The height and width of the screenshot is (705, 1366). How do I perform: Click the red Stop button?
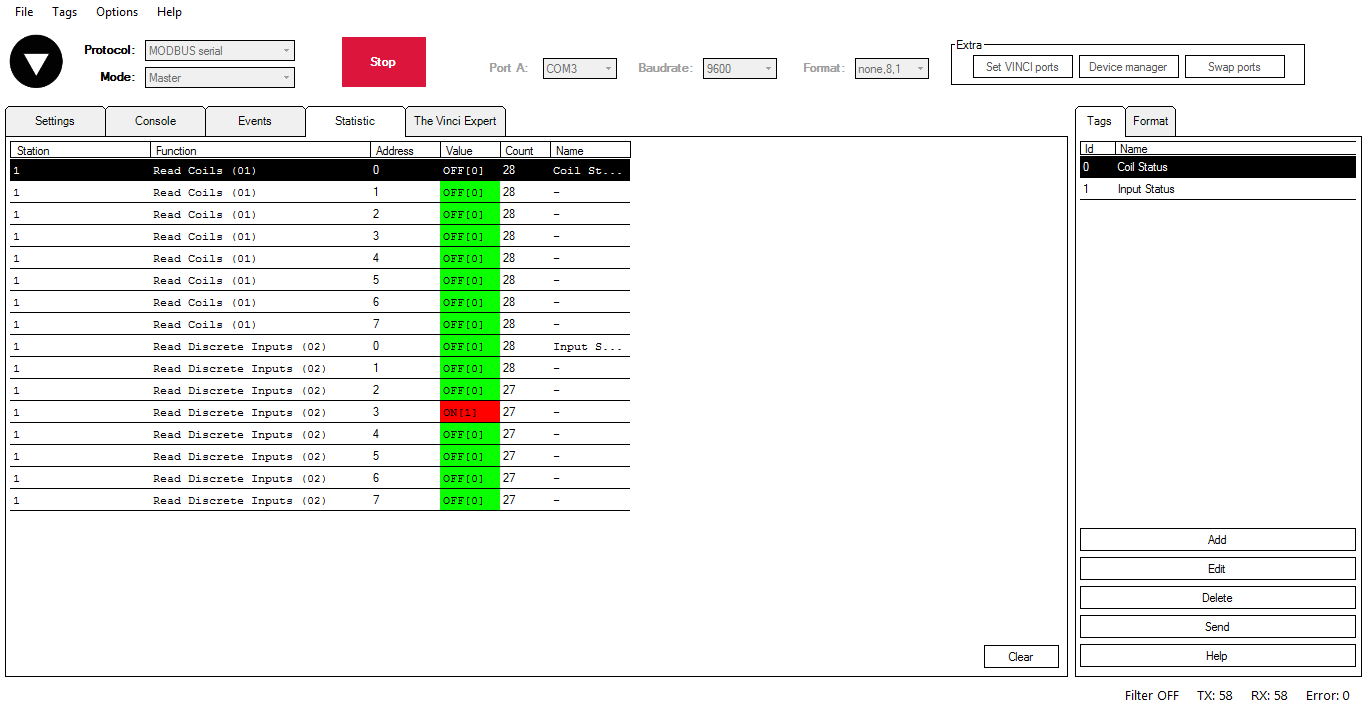tap(383, 62)
